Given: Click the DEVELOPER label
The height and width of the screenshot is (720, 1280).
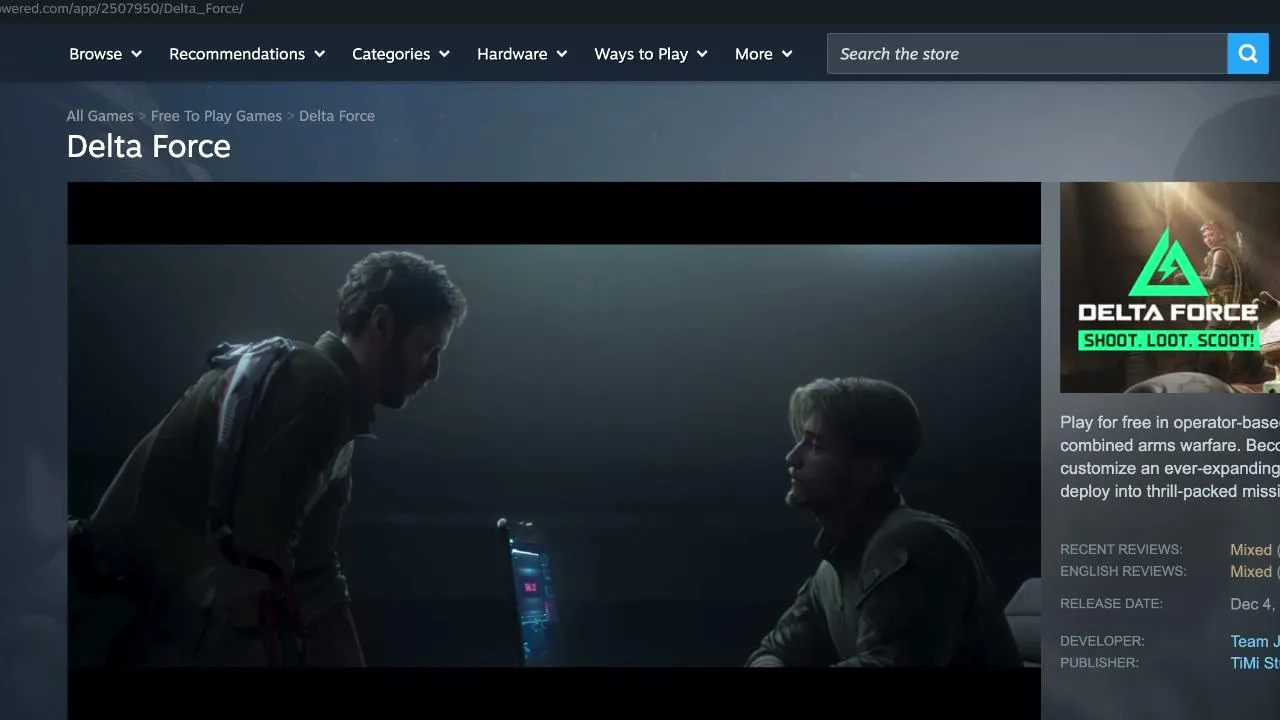Looking at the screenshot, I should (1102, 642).
